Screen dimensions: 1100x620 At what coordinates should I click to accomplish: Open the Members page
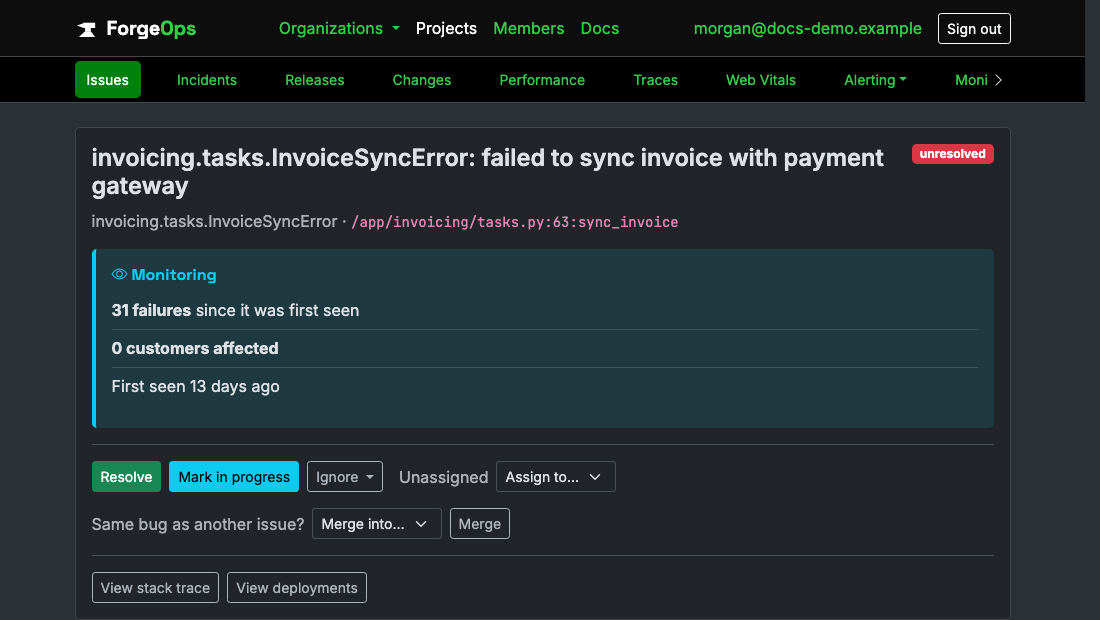point(528,29)
